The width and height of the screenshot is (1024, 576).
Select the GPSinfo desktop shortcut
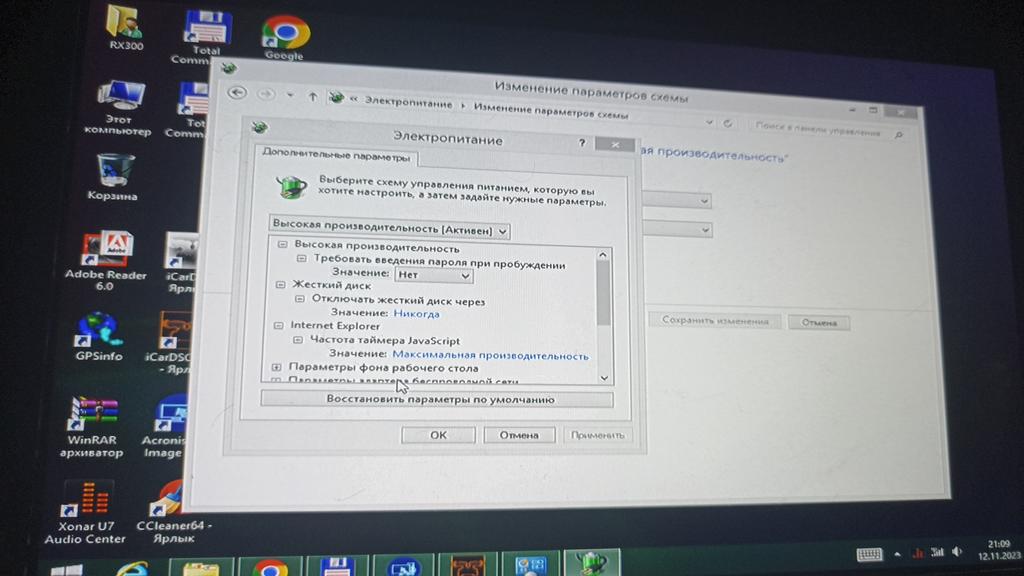coord(99,337)
